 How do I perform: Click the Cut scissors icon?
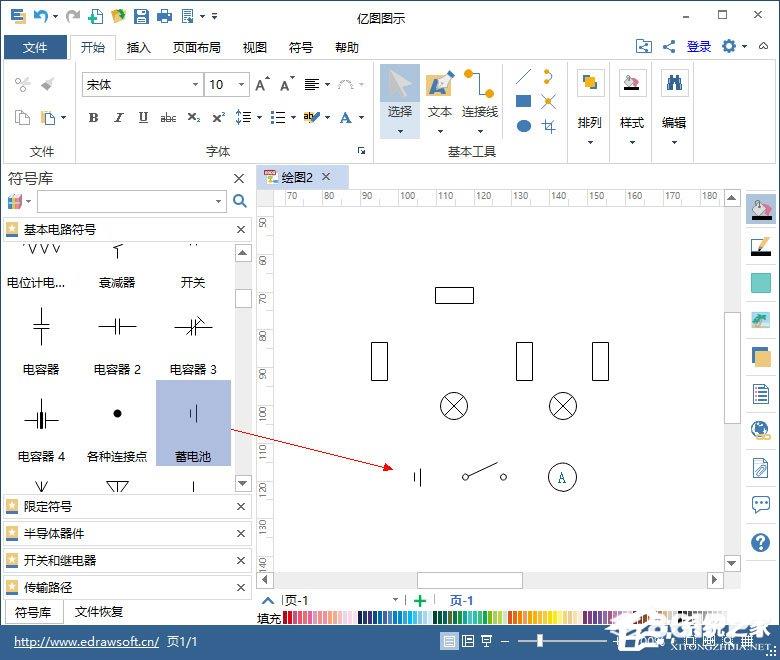tap(22, 85)
